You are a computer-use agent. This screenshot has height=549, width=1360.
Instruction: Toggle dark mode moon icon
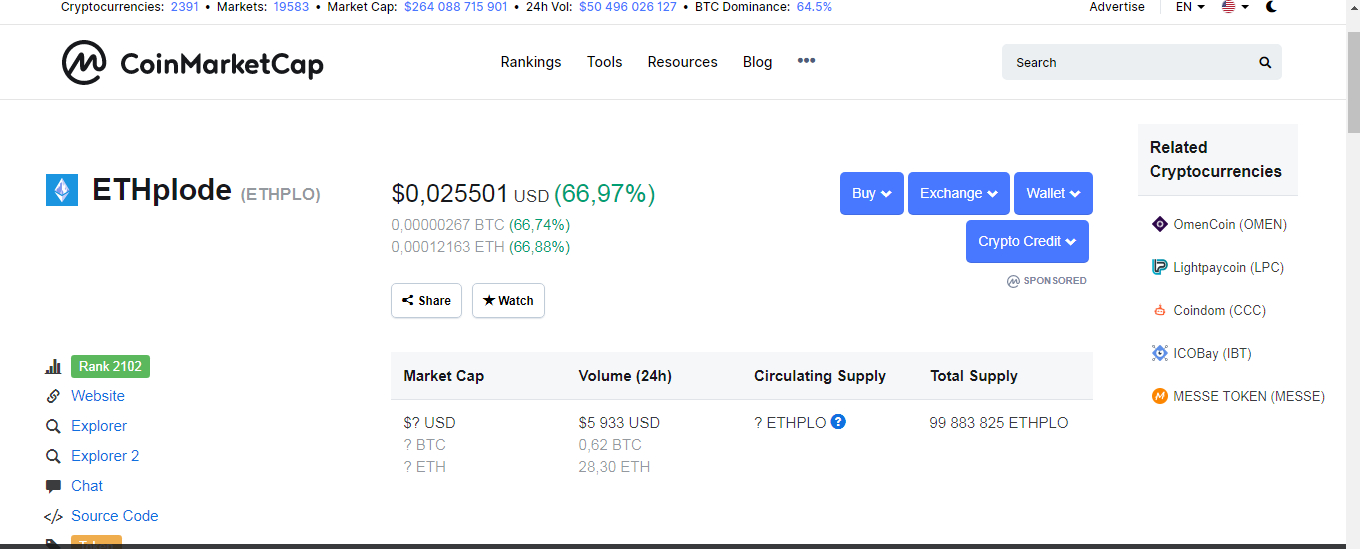(1271, 6)
